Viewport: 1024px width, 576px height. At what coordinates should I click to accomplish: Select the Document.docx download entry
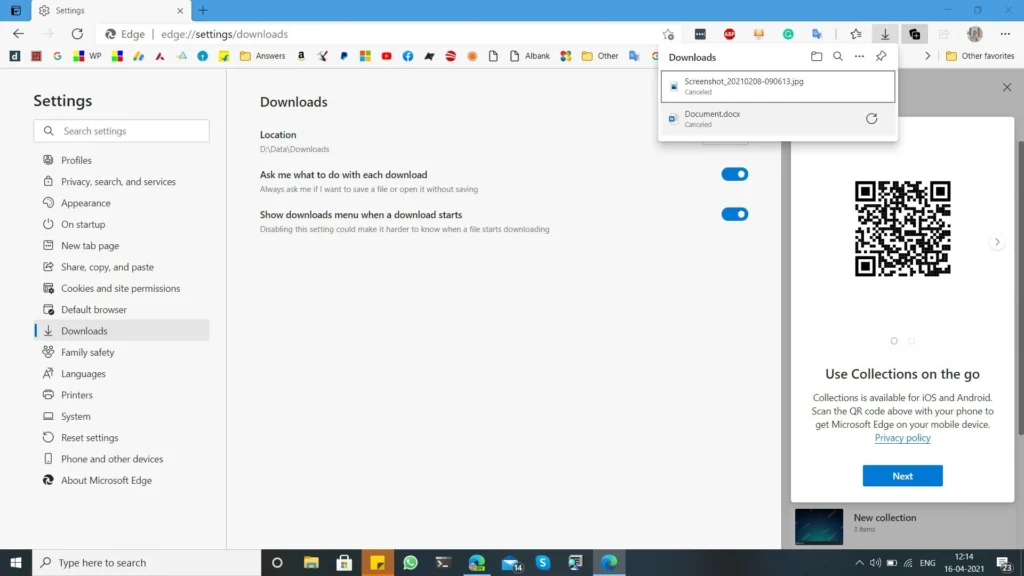tap(778, 119)
